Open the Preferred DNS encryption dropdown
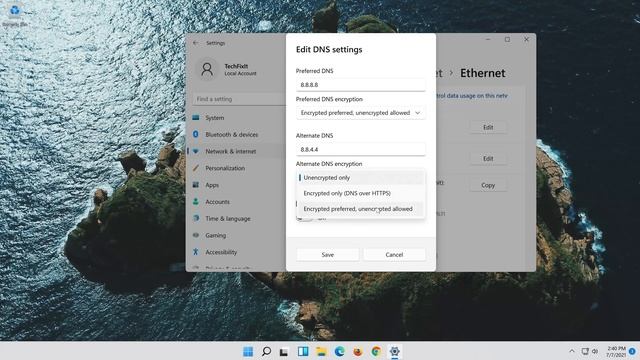The width and height of the screenshot is (640, 360). pos(361,113)
